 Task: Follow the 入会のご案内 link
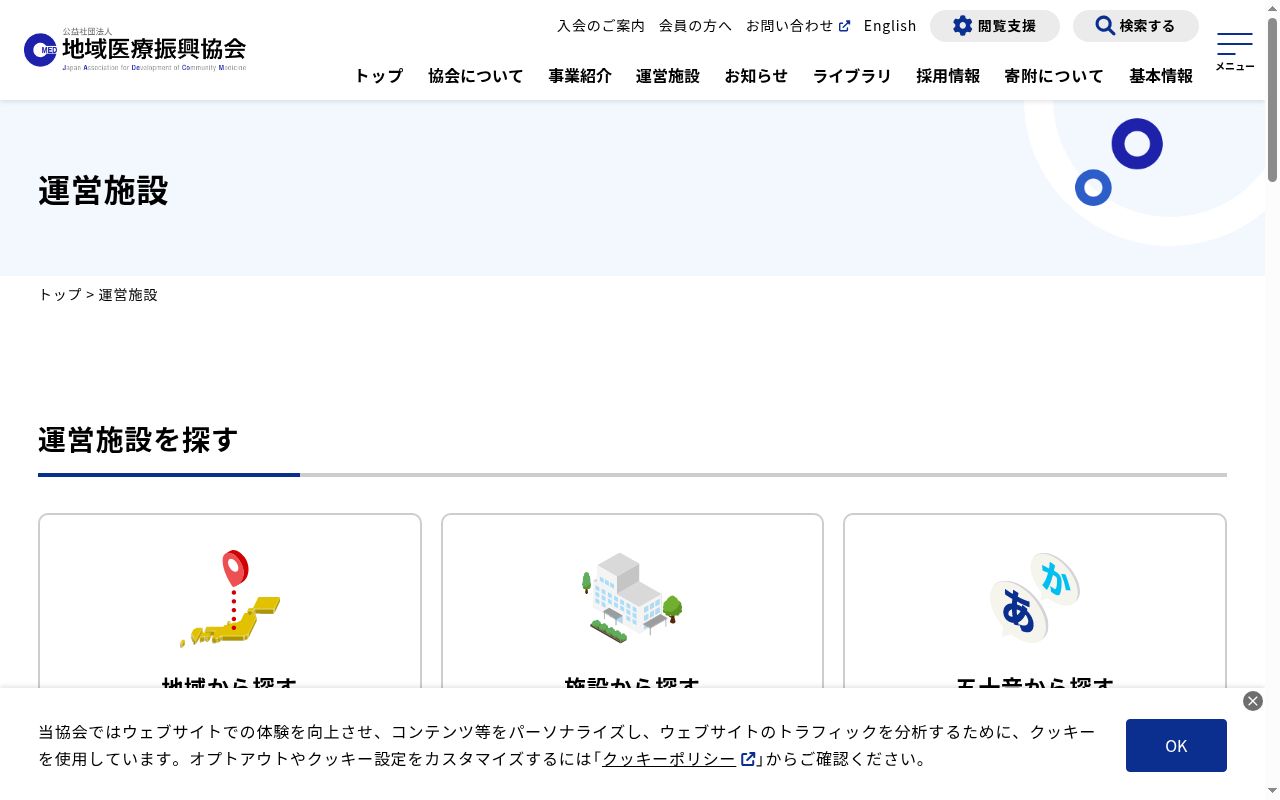[601, 26]
